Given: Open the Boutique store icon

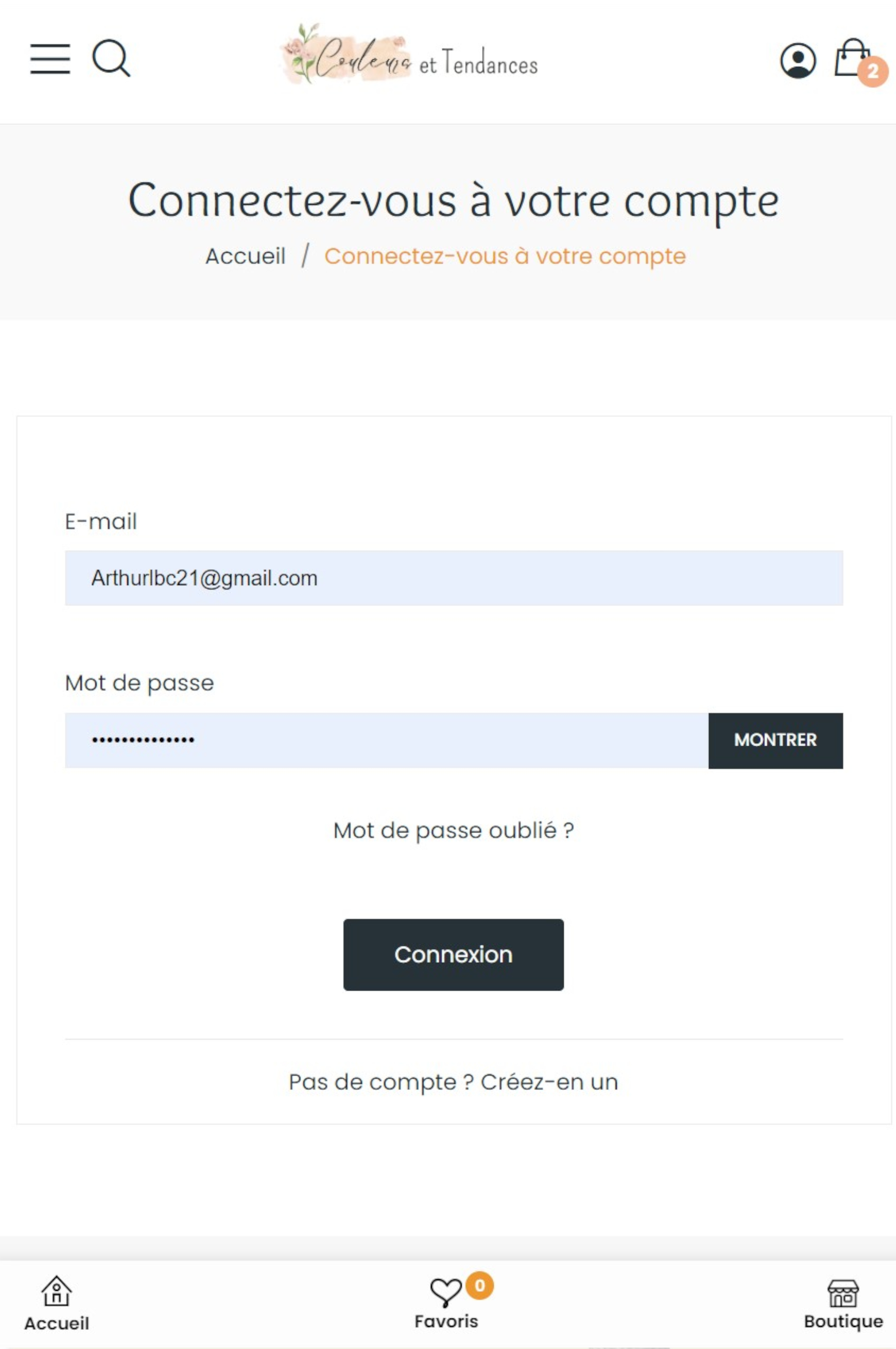Looking at the screenshot, I should pyautogui.click(x=843, y=1293).
